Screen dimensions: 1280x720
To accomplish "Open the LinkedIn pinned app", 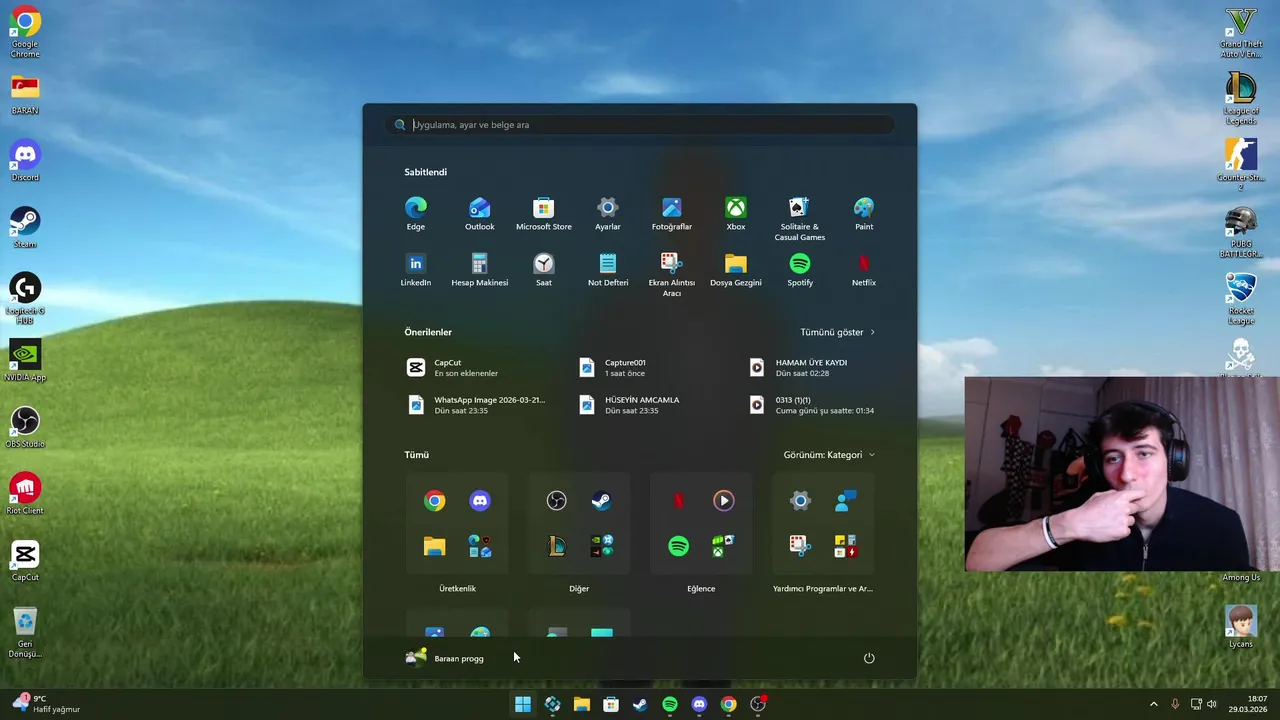I will tap(416, 270).
